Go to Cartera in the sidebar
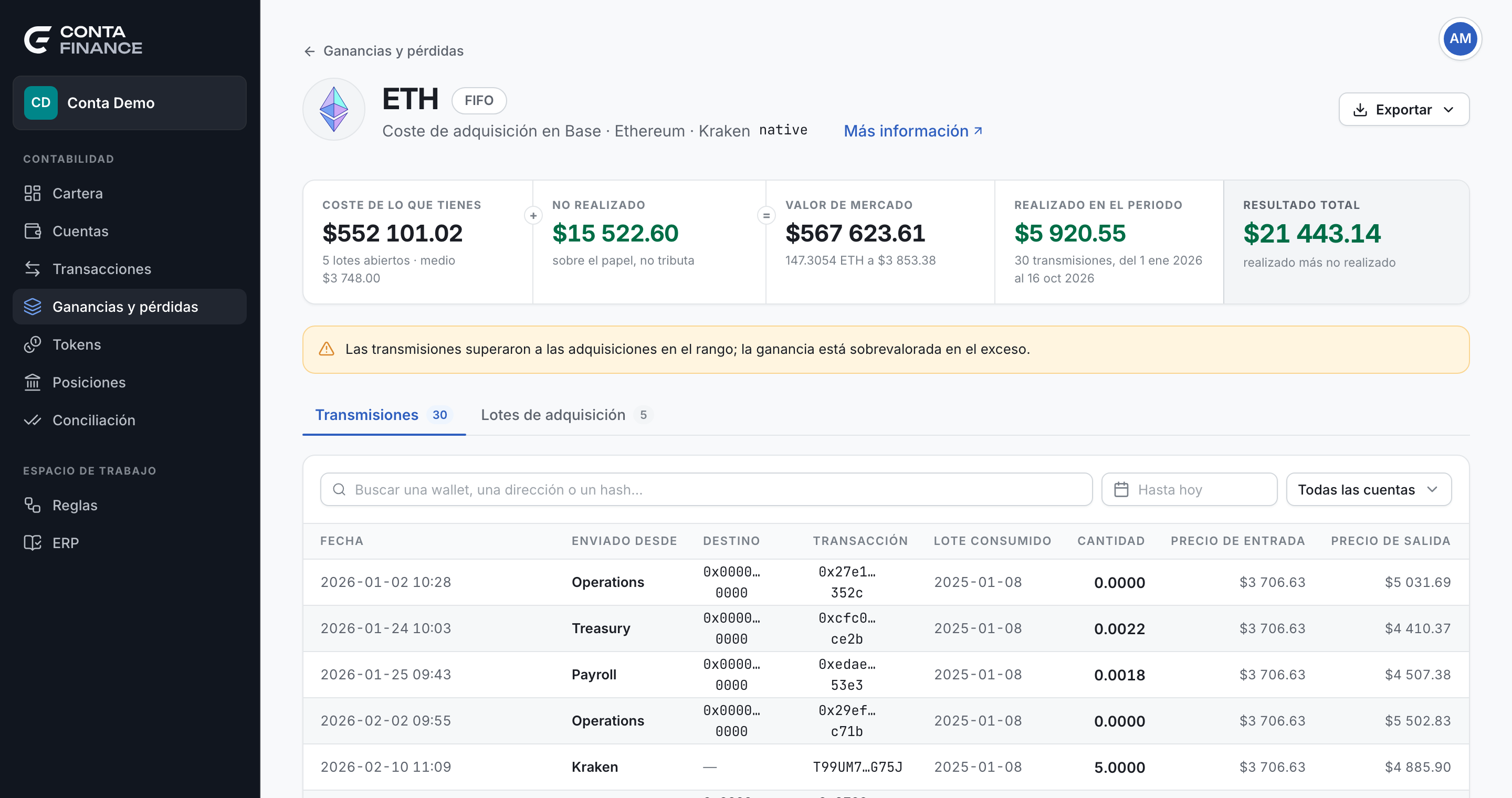The width and height of the screenshot is (1512, 798). point(129,193)
